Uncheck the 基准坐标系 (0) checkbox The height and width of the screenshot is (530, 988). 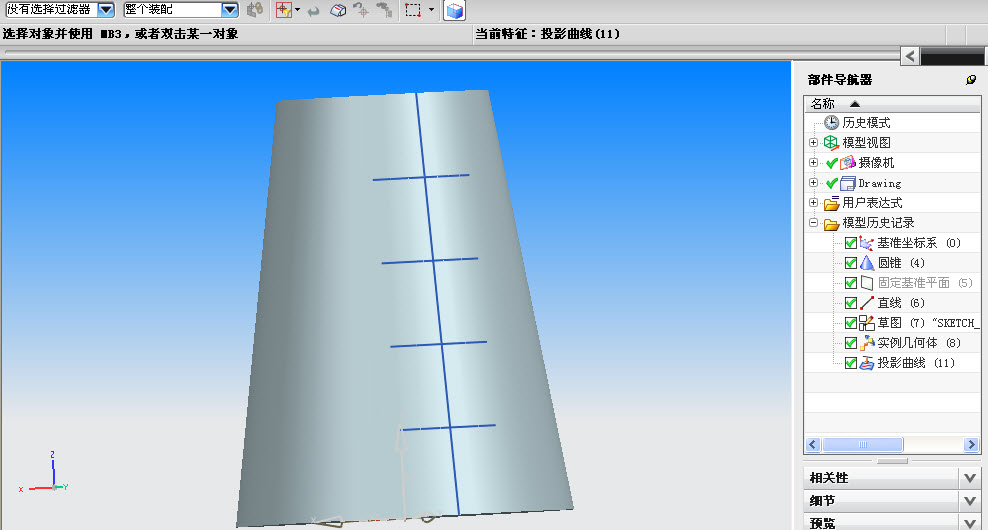pos(851,243)
